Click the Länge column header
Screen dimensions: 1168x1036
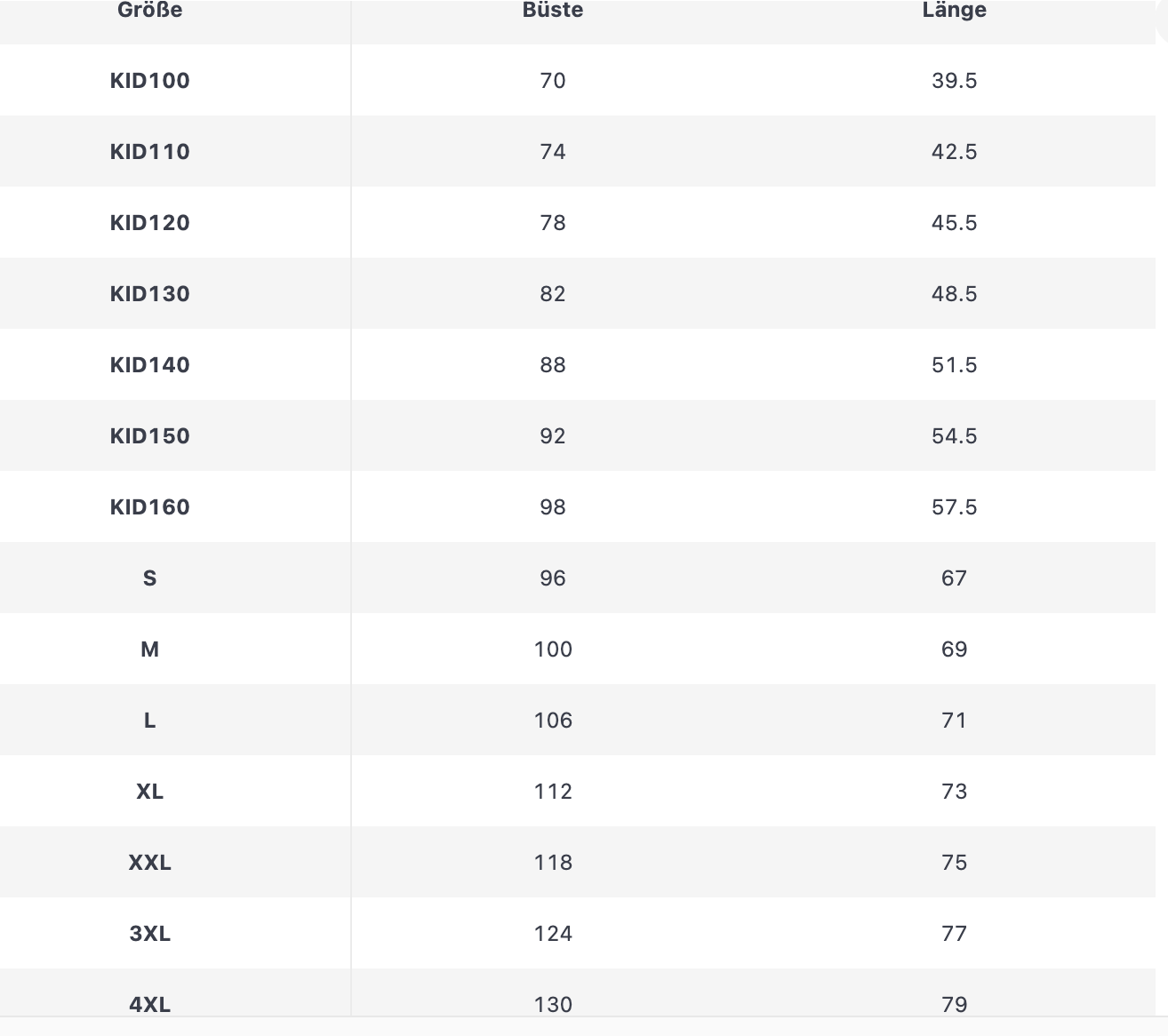tap(954, 11)
